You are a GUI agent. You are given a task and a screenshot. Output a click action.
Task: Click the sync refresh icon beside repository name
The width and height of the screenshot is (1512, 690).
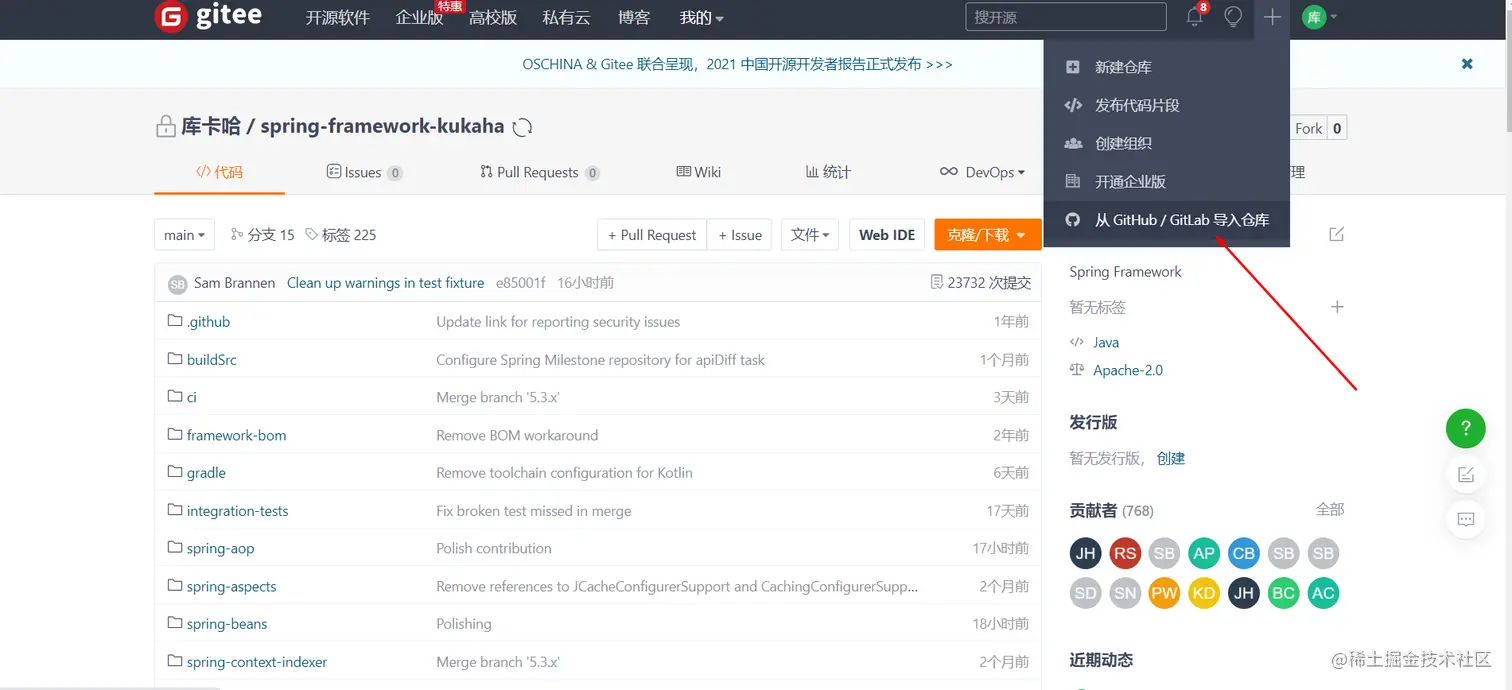click(522, 127)
